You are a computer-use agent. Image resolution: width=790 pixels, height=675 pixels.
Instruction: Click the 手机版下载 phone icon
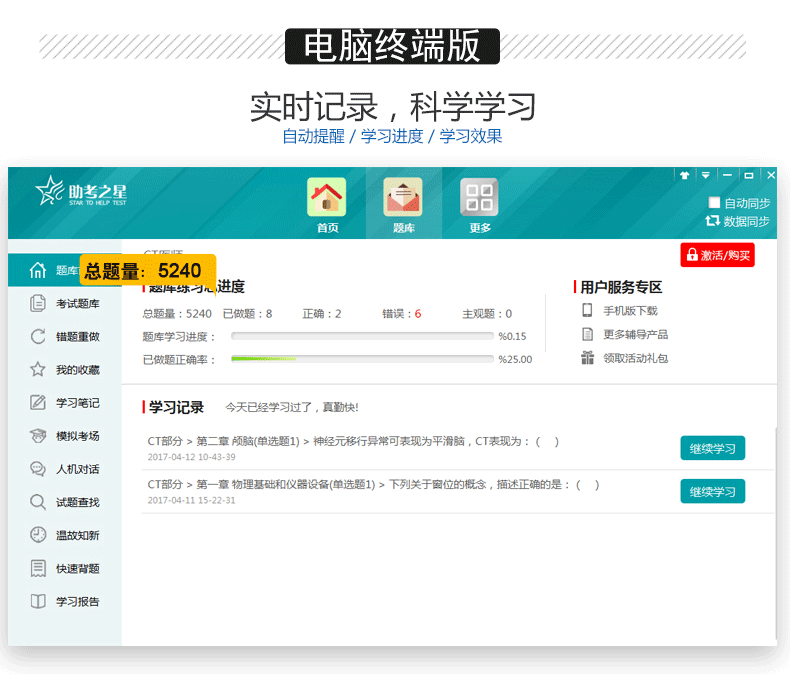point(587,310)
